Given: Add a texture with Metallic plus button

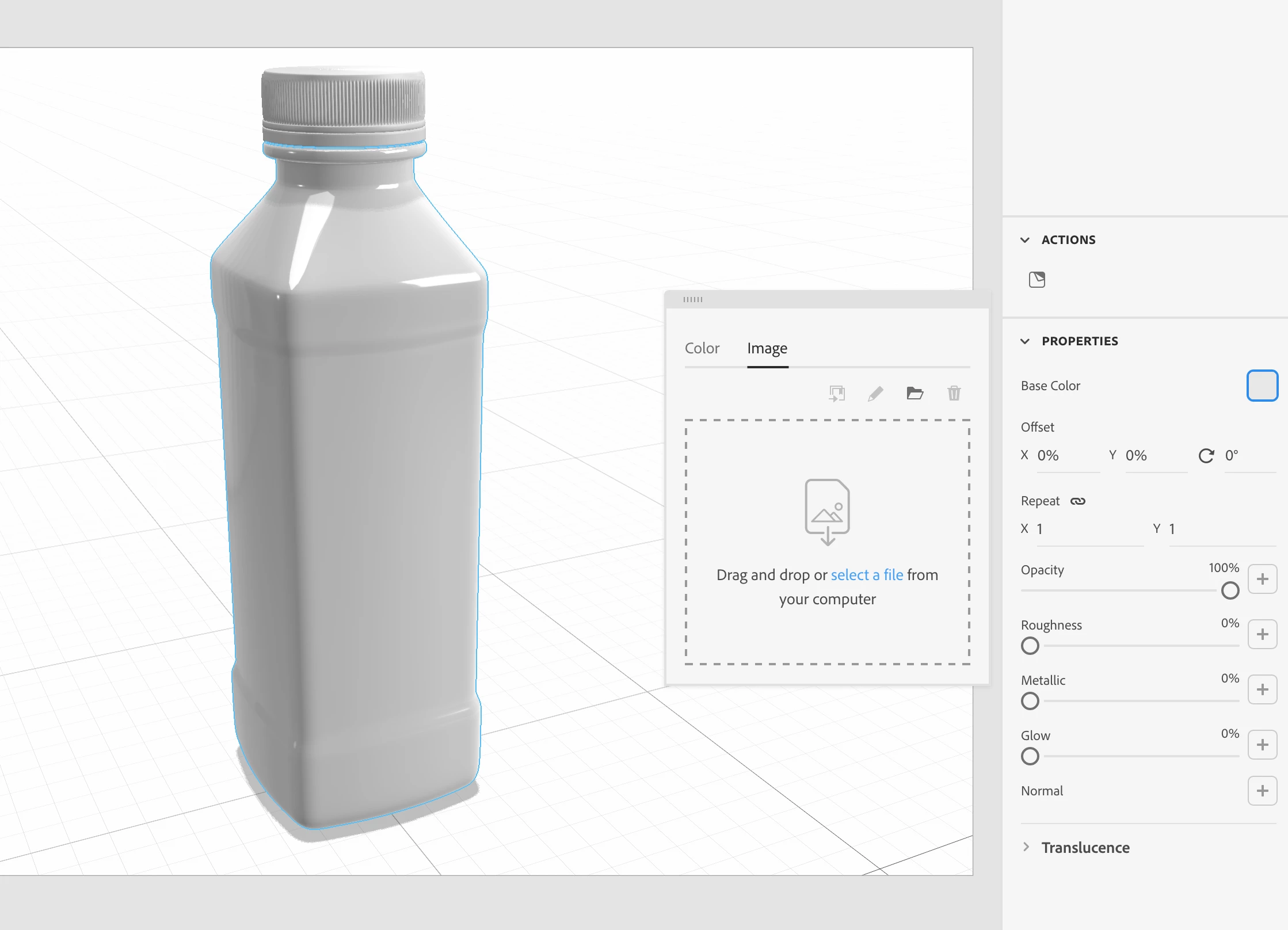Looking at the screenshot, I should pos(1262,689).
